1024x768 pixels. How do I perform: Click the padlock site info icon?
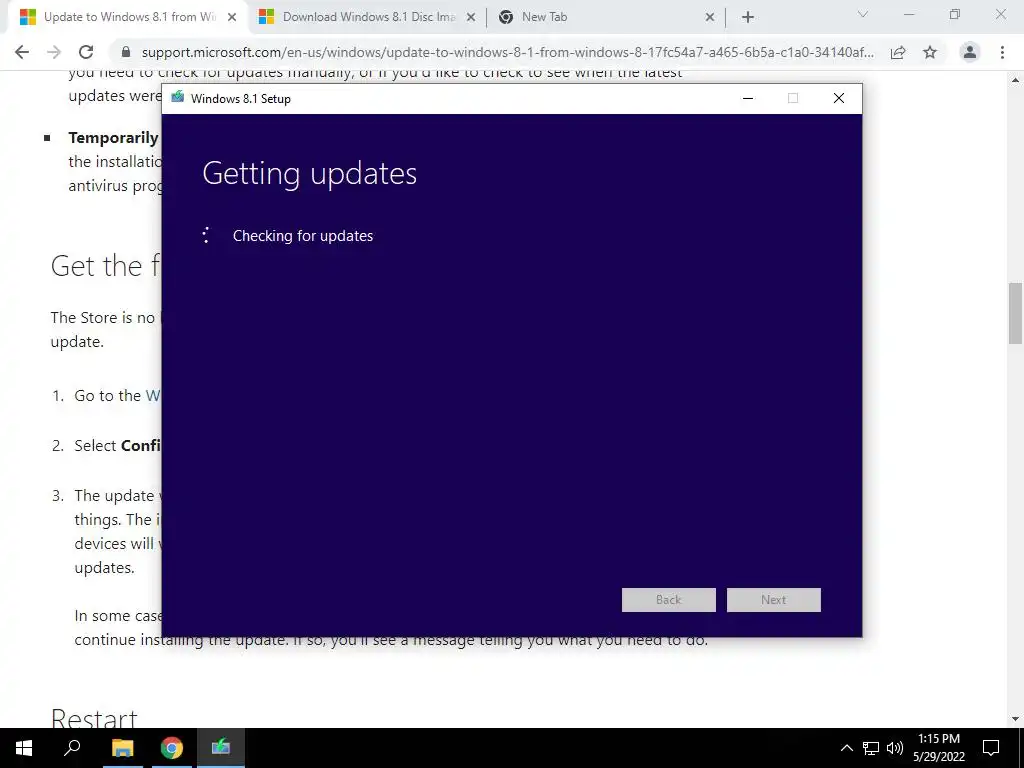[127, 52]
